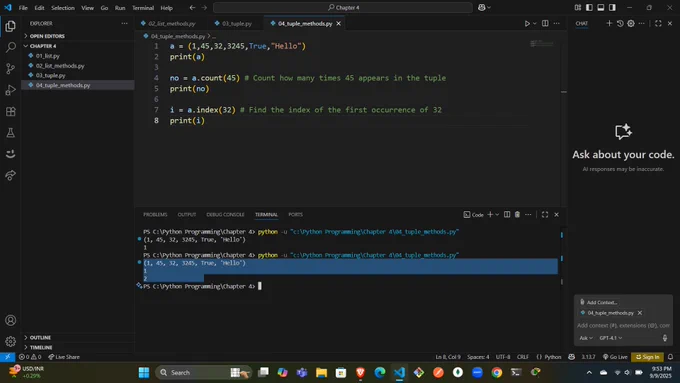Click Live Share in status bar
The height and width of the screenshot is (383, 680).
64,357
